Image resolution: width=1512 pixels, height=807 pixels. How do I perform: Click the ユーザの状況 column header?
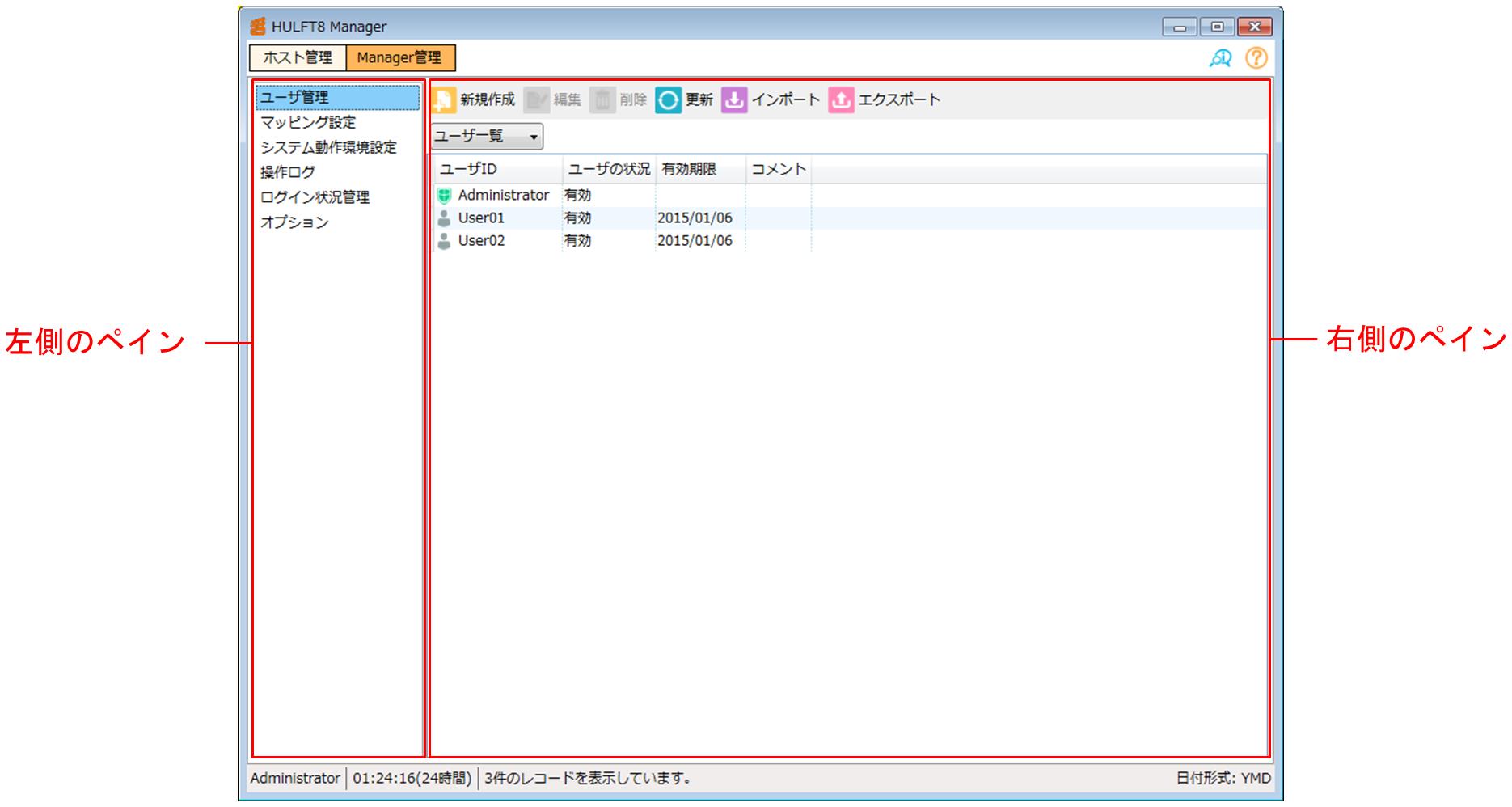coord(609,170)
